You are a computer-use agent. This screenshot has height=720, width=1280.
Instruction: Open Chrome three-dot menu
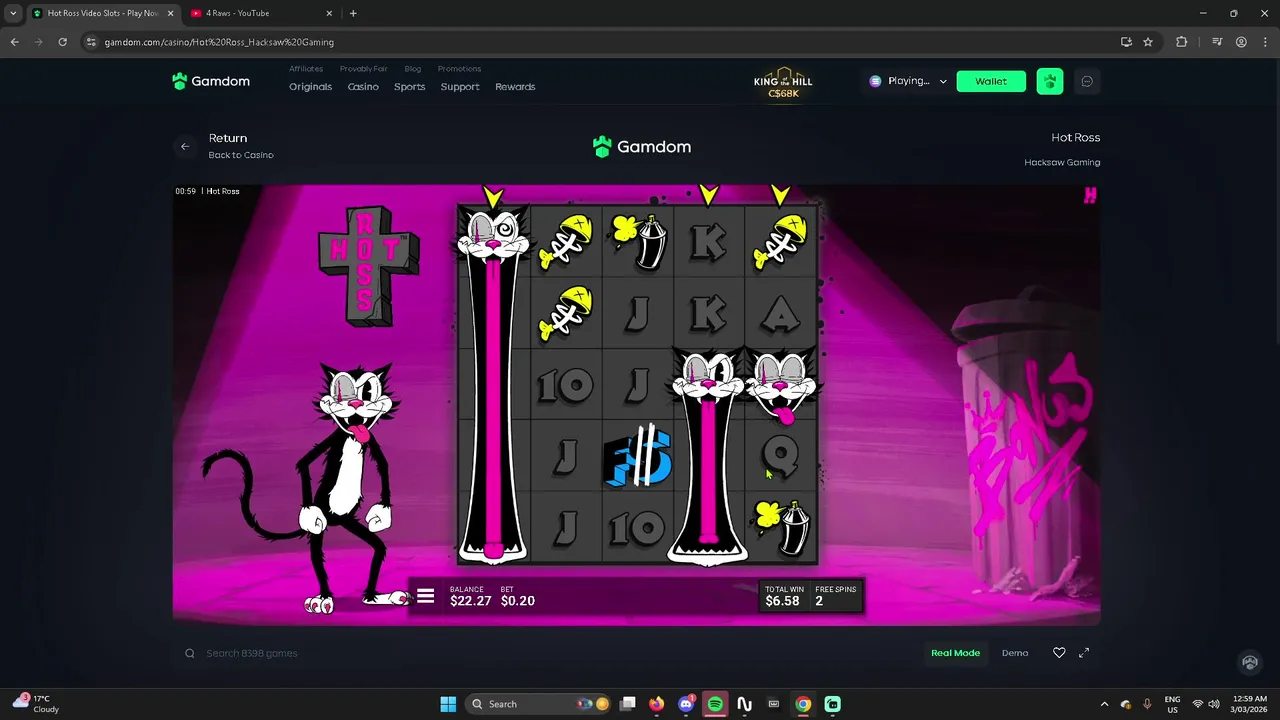click(x=1264, y=42)
